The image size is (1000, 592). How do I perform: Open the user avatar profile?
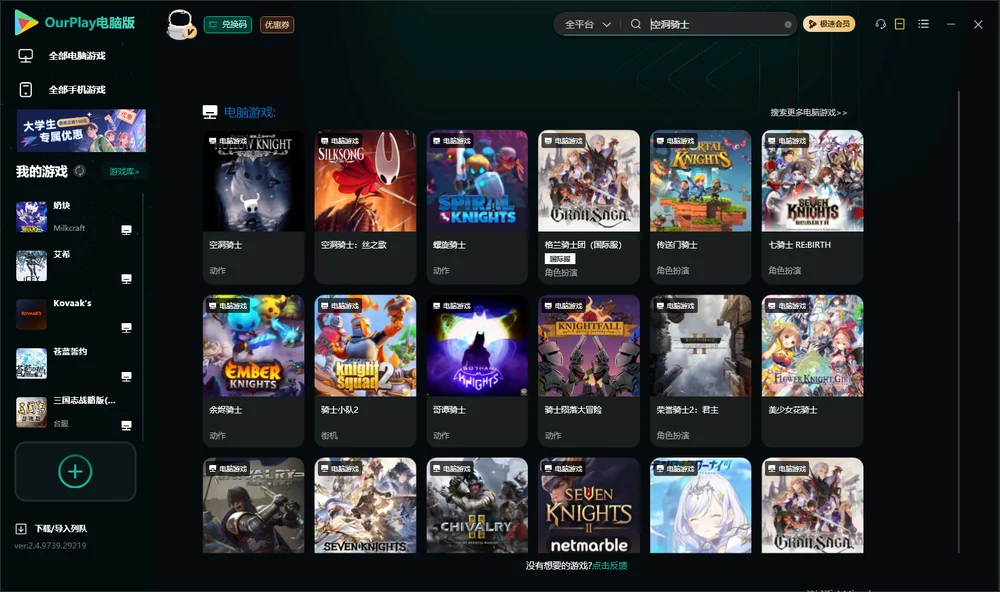[x=180, y=24]
